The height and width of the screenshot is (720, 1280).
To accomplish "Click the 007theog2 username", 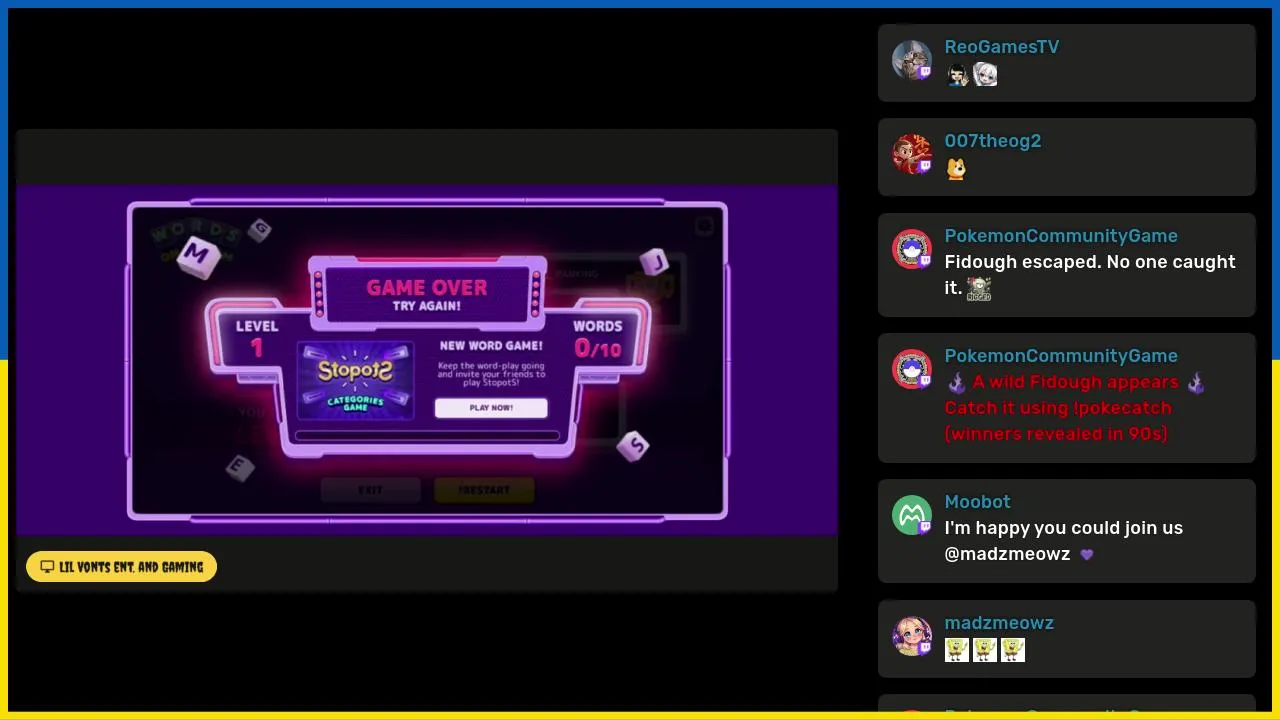I will (993, 141).
